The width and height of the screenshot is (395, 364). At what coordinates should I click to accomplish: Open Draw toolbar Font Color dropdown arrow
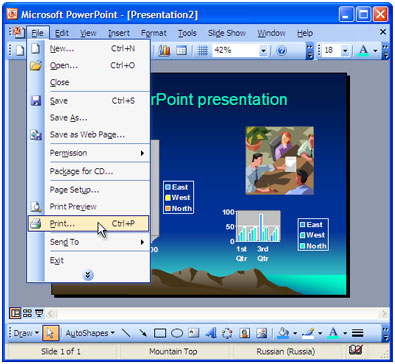[x=345, y=333]
